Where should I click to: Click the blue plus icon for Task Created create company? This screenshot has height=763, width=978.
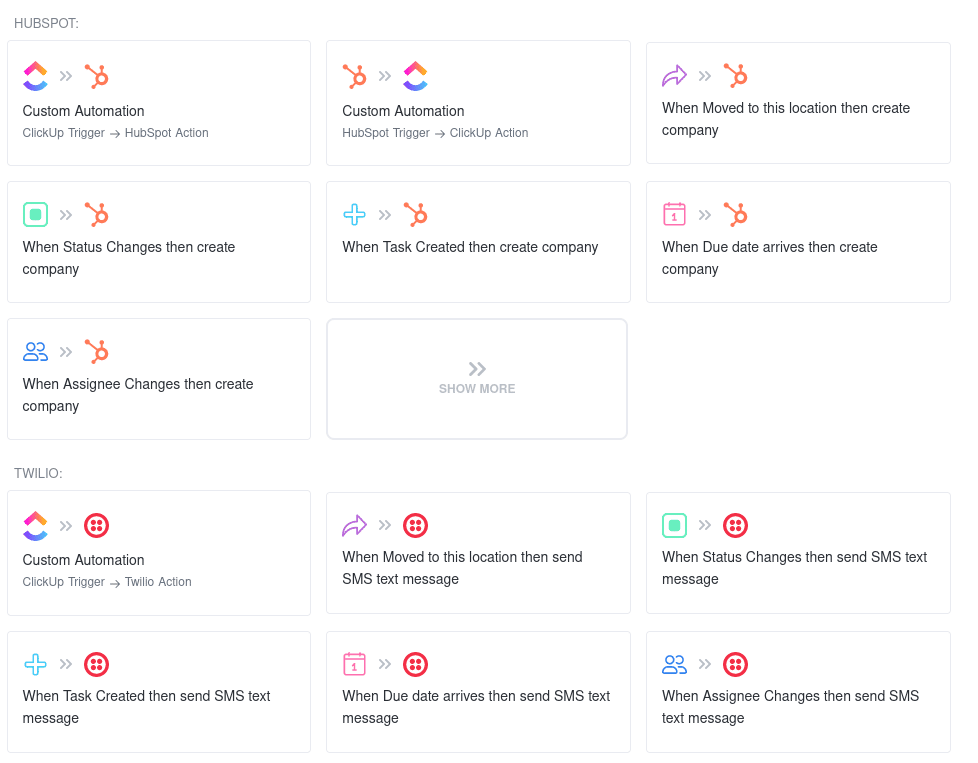coord(354,215)
